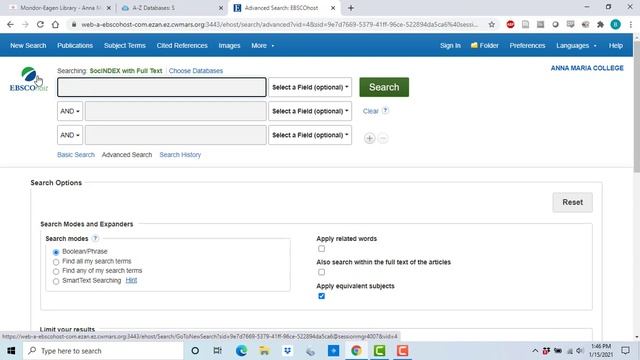The width and height of the screenshot is (640, 360).
Task: Open red Camtasia recorder on taskbar
Action: [402, 351]
